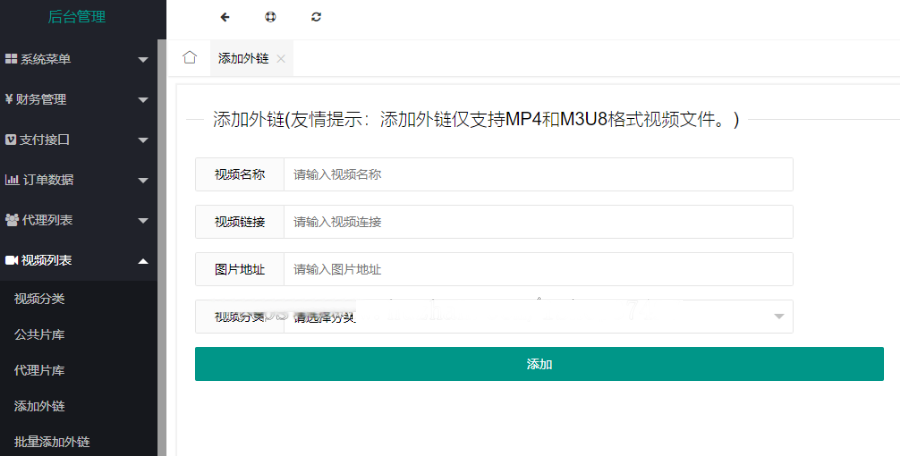Click the 视频名称 input field
Screen dimensions: 900x456
537,174
